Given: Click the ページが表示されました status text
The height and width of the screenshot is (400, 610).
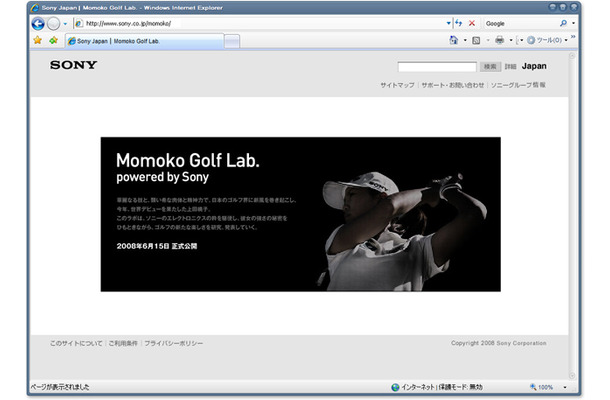Looking at the screenshot, I should point(60,387).
